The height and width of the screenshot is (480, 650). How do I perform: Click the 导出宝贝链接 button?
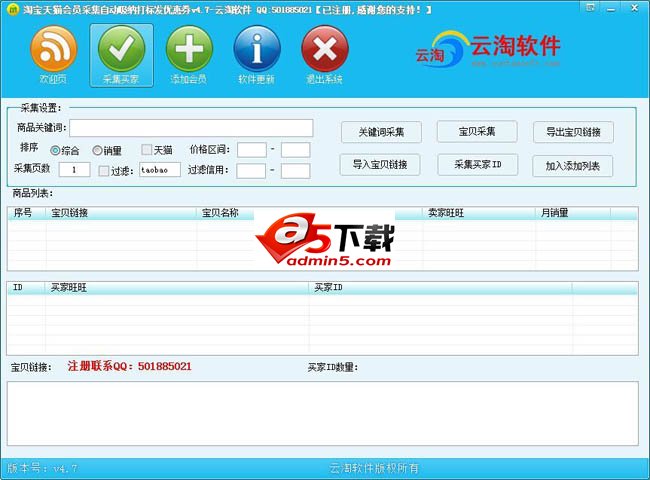[x=573, y=132]
